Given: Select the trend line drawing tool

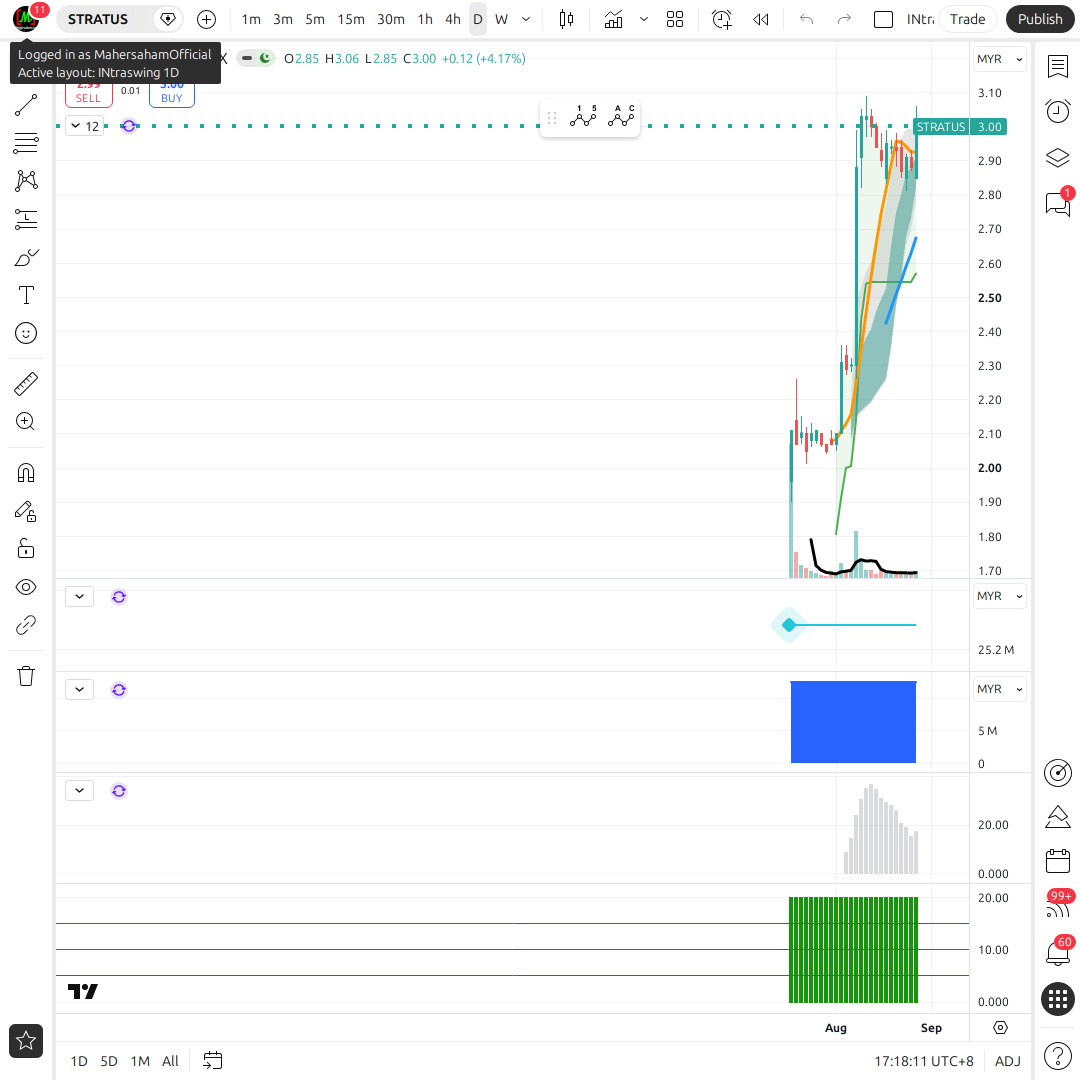Looking at the screenshot, I should coord(26,105).
